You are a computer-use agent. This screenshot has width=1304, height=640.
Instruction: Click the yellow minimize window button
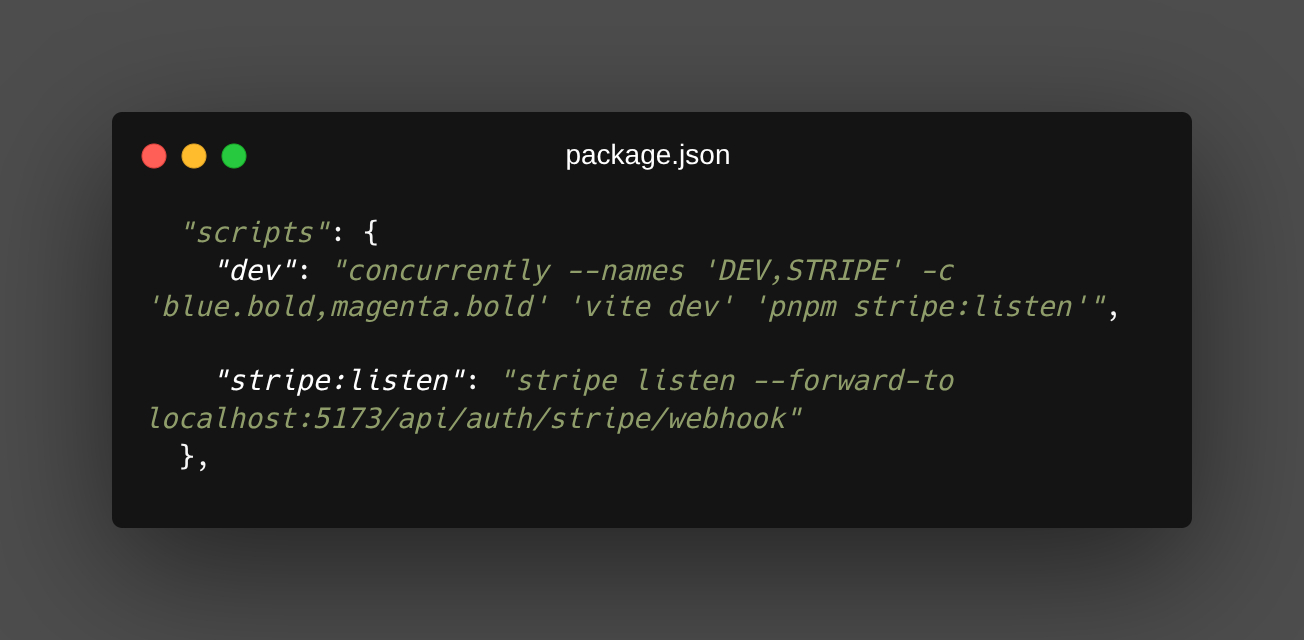pos(194,156)
